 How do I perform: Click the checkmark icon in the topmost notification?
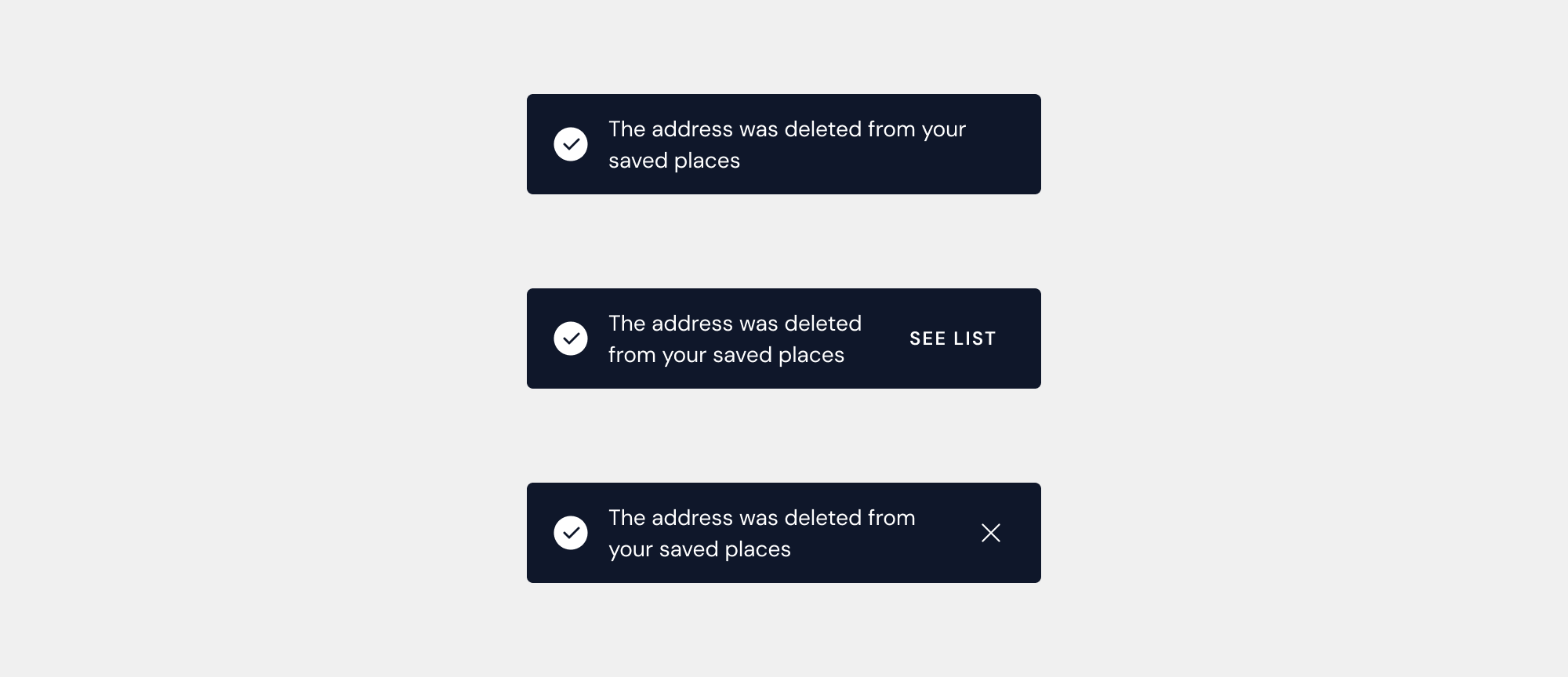tap(571, 144)
